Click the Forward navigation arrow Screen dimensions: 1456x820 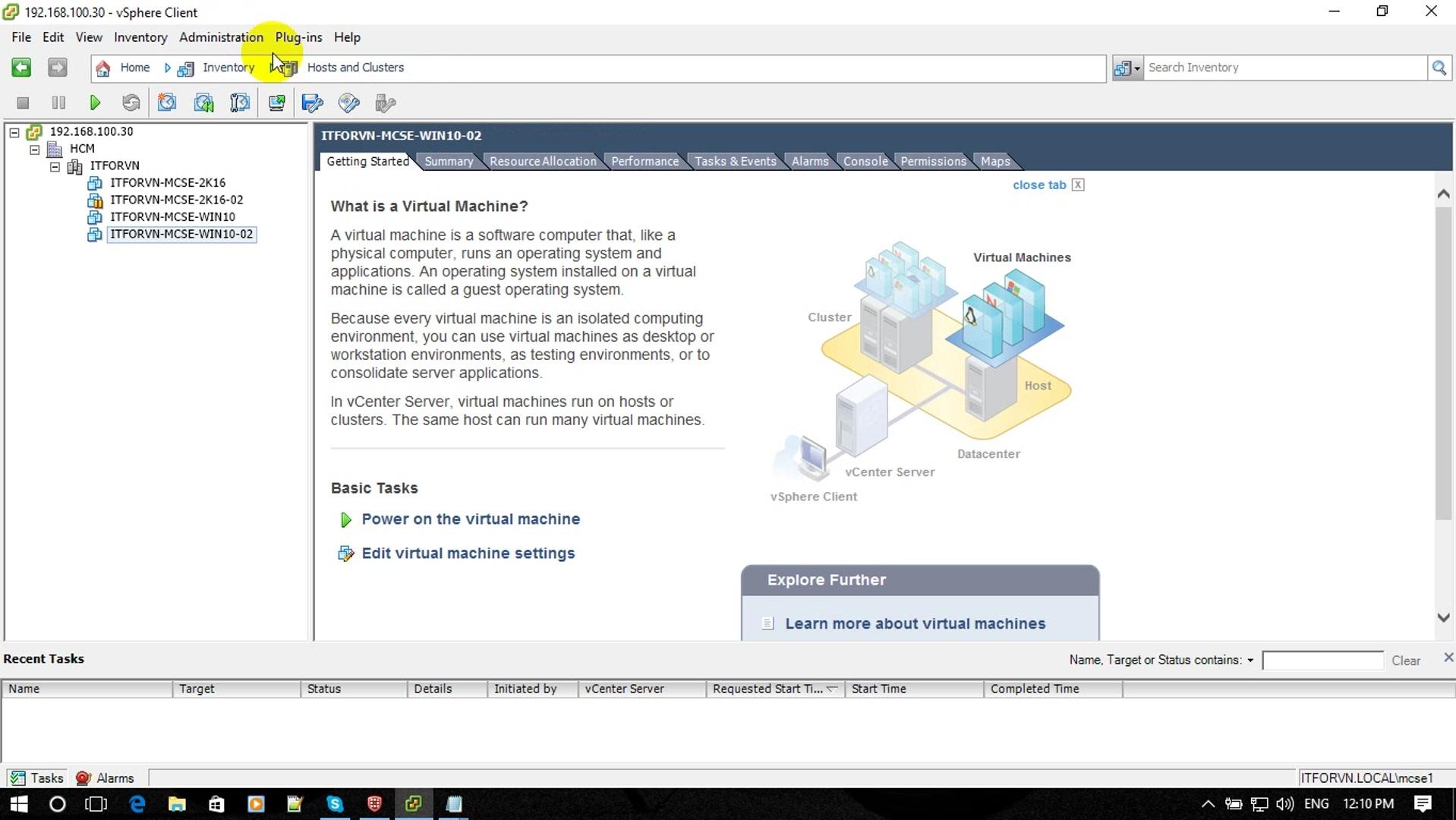coord(57,68)
